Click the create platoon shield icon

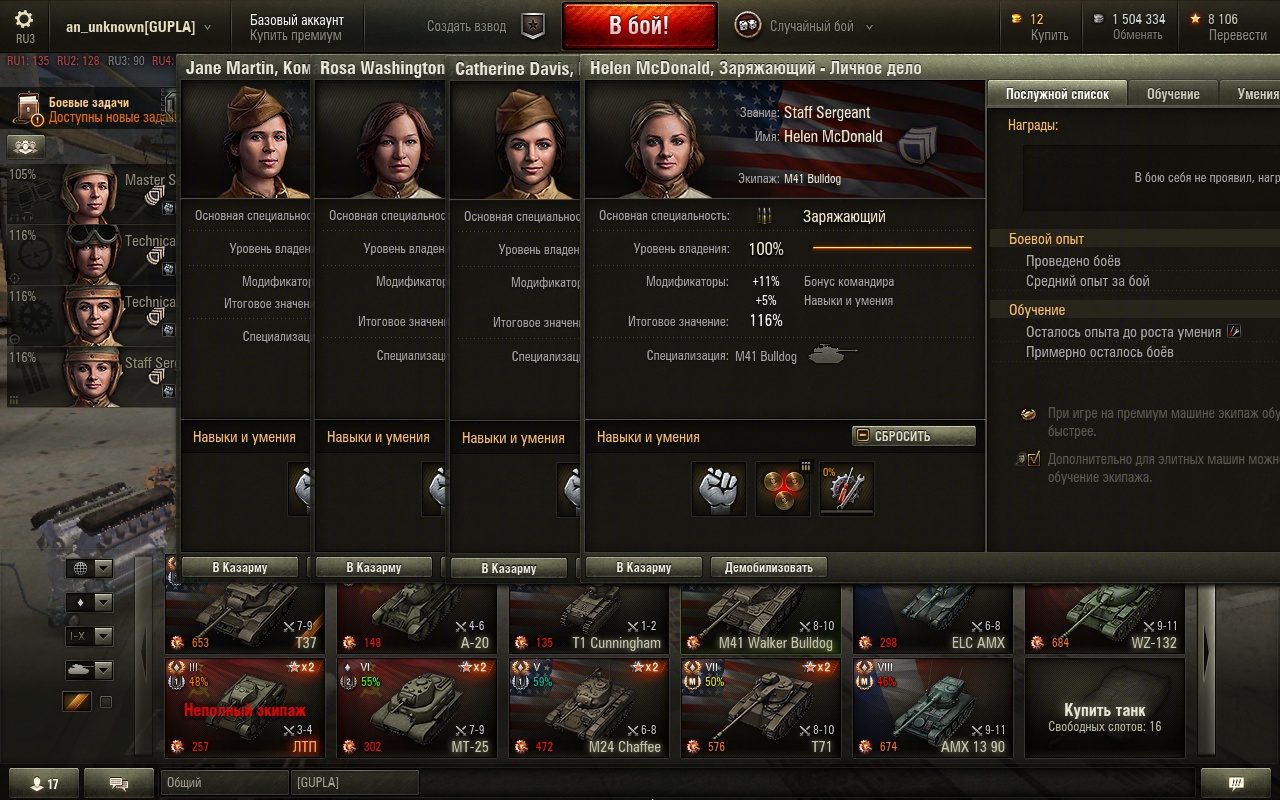(x=534, y=26)
